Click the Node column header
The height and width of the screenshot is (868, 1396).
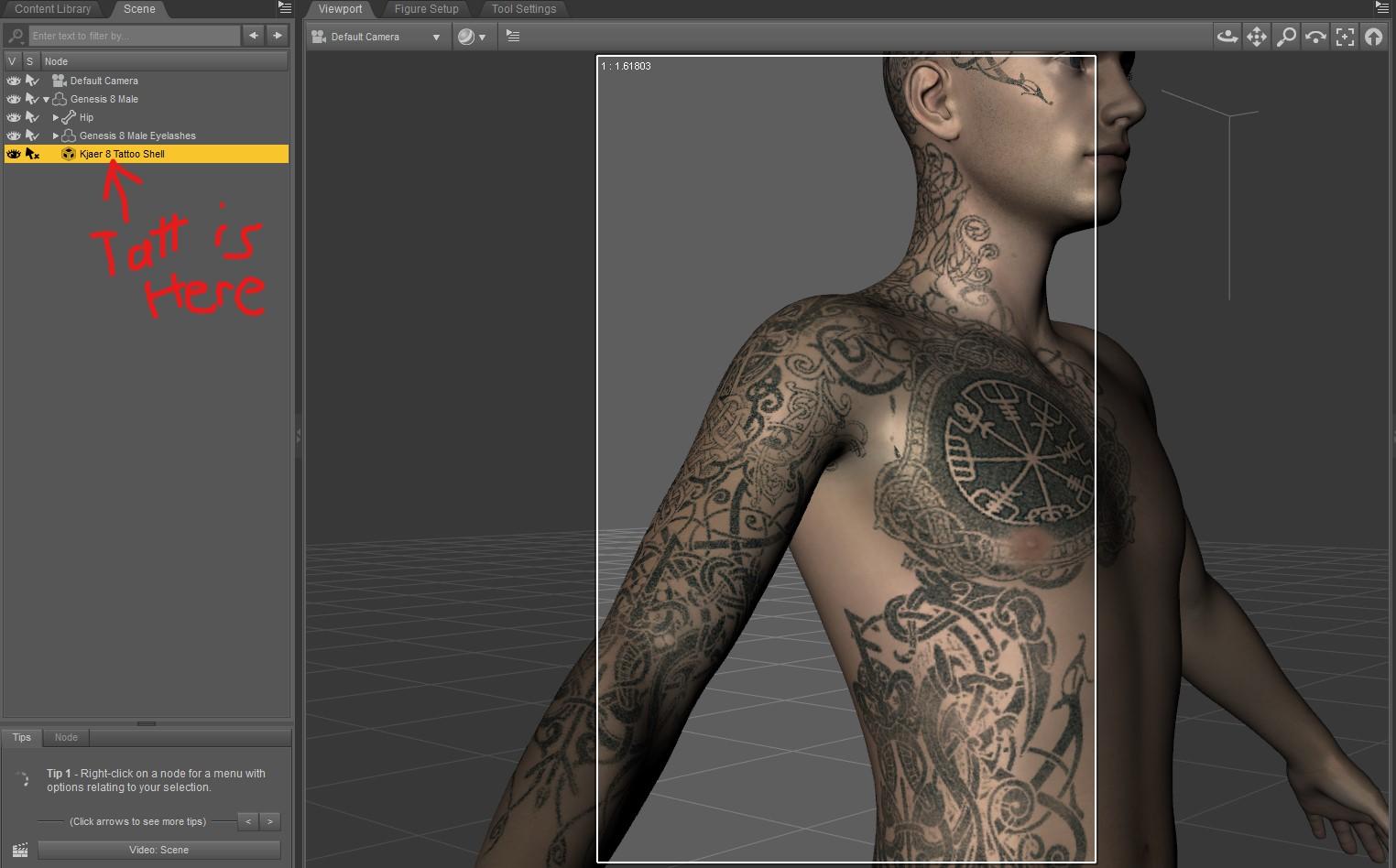pos(165,61)
